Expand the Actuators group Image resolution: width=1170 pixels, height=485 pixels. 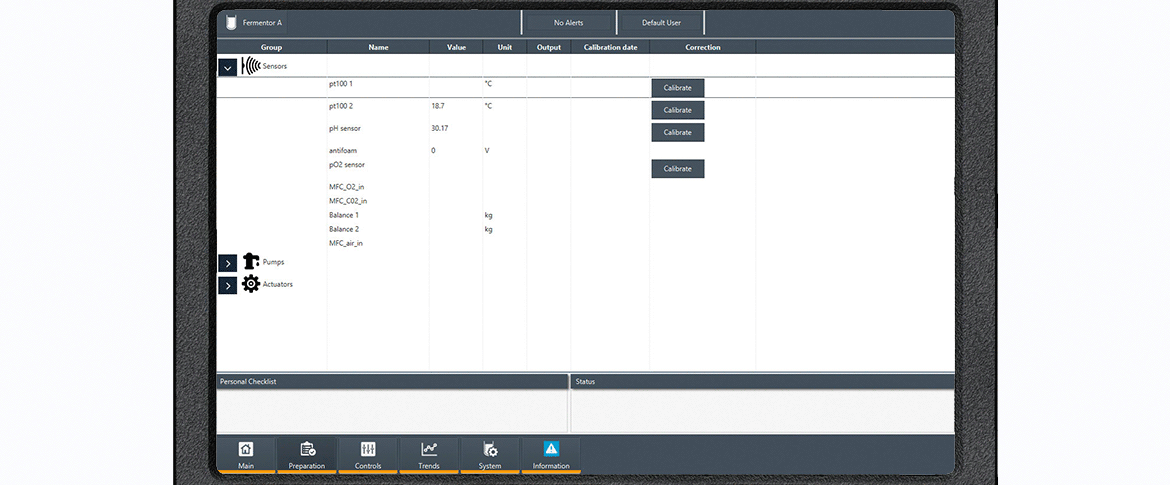pyautogui.click(x=227, y=285)
